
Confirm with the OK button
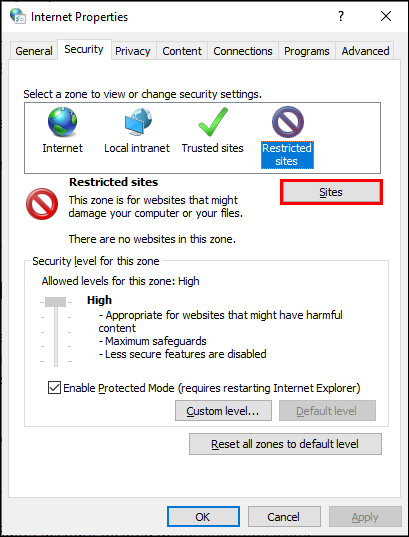coord(203,516)
